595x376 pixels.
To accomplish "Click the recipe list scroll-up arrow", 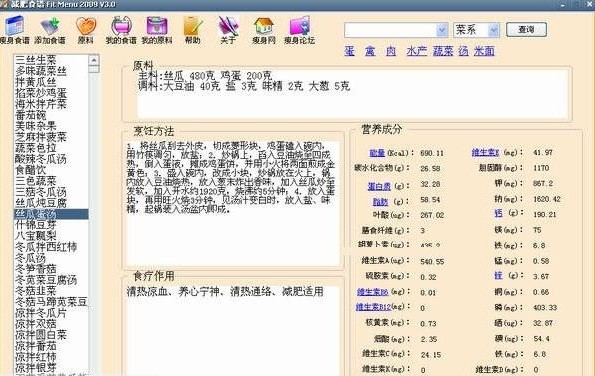I will (93, 60).
